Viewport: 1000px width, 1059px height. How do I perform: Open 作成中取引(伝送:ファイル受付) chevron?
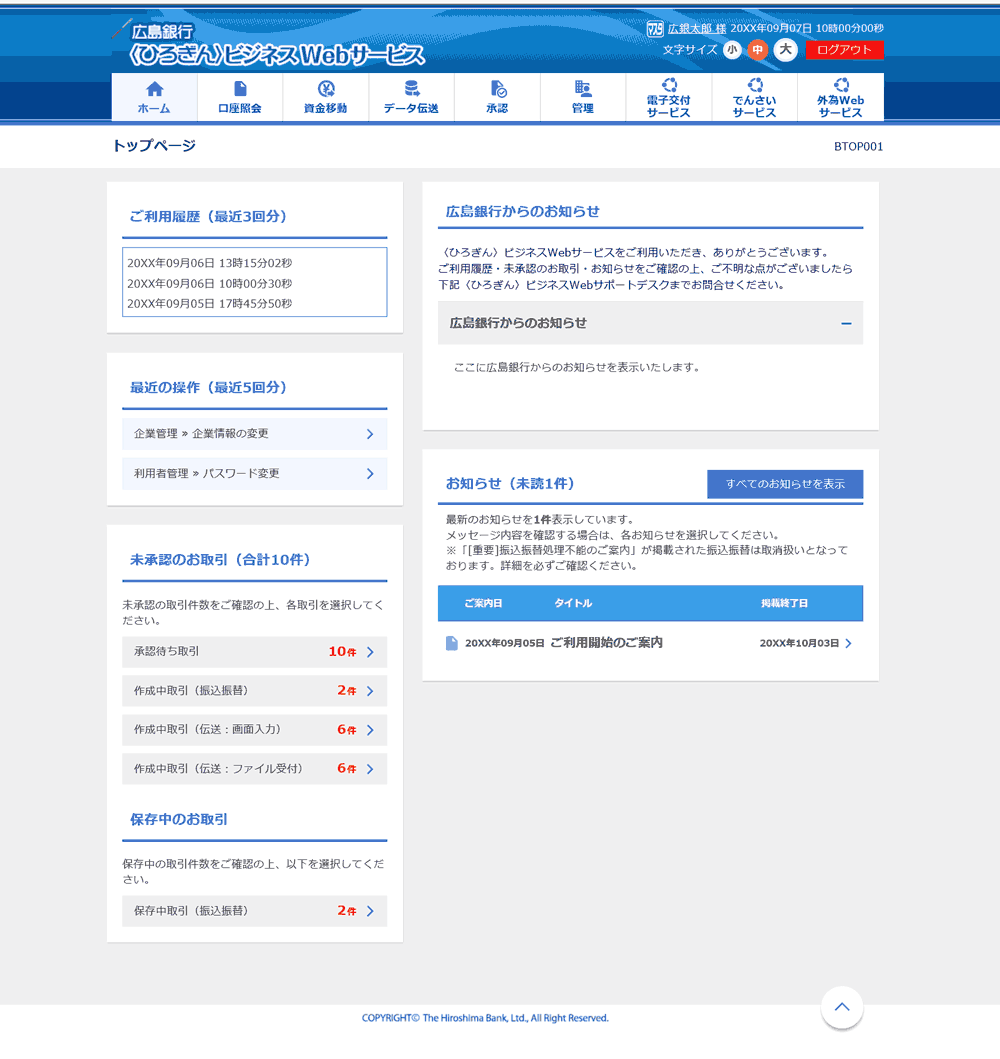tap(370, 769)
